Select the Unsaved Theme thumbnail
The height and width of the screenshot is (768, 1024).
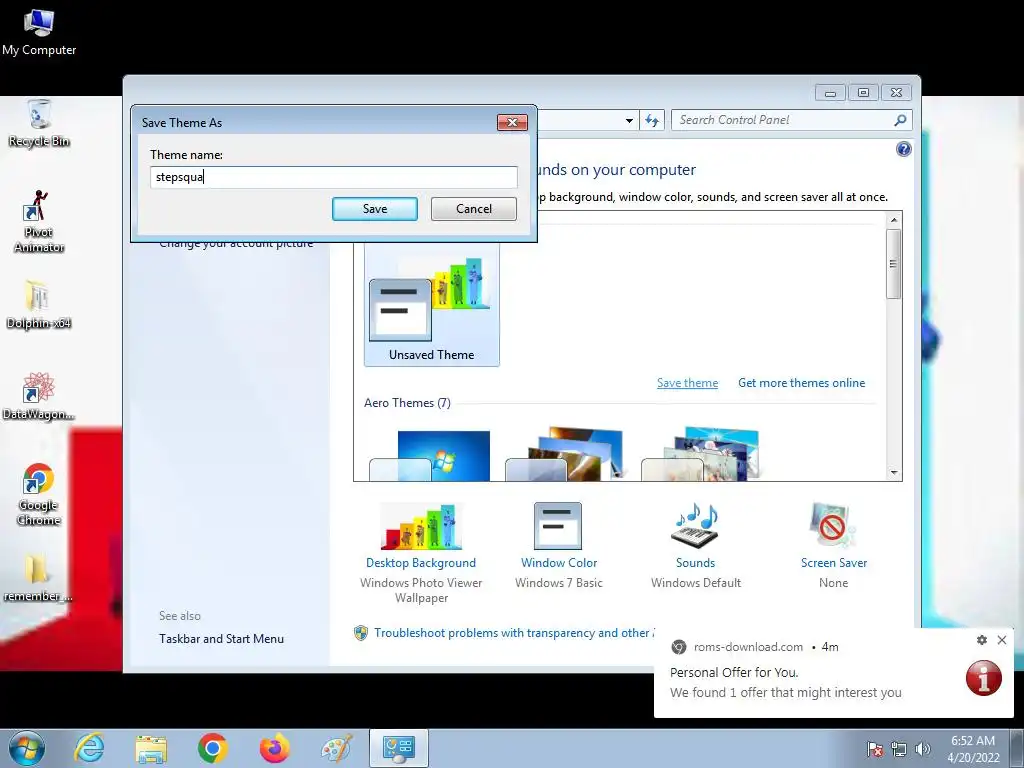[432, 307]
